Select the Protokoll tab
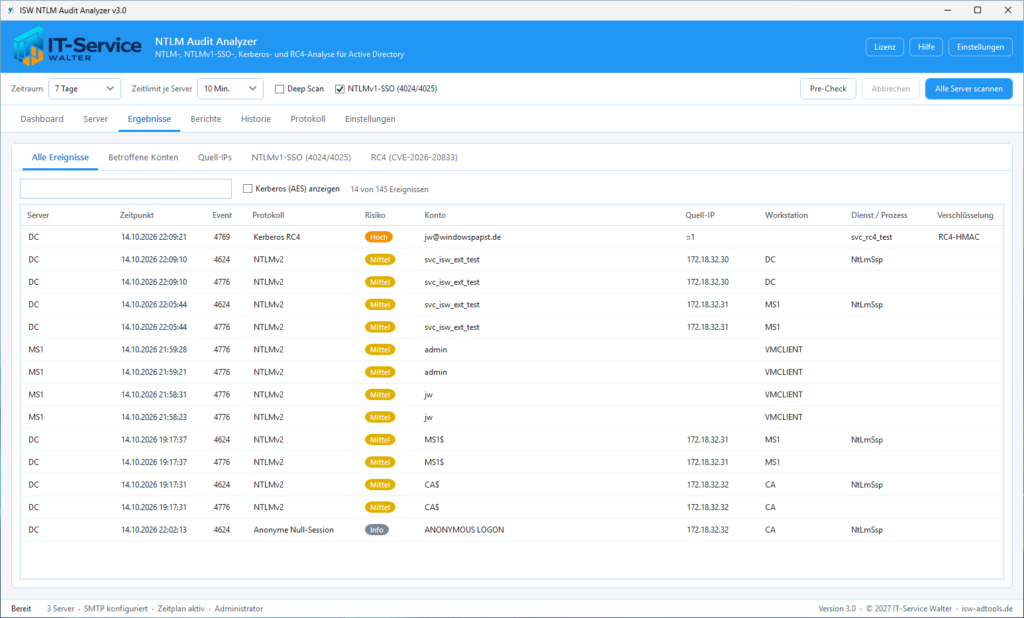This screenshot has width=1024, height=618. click(308, 119)
